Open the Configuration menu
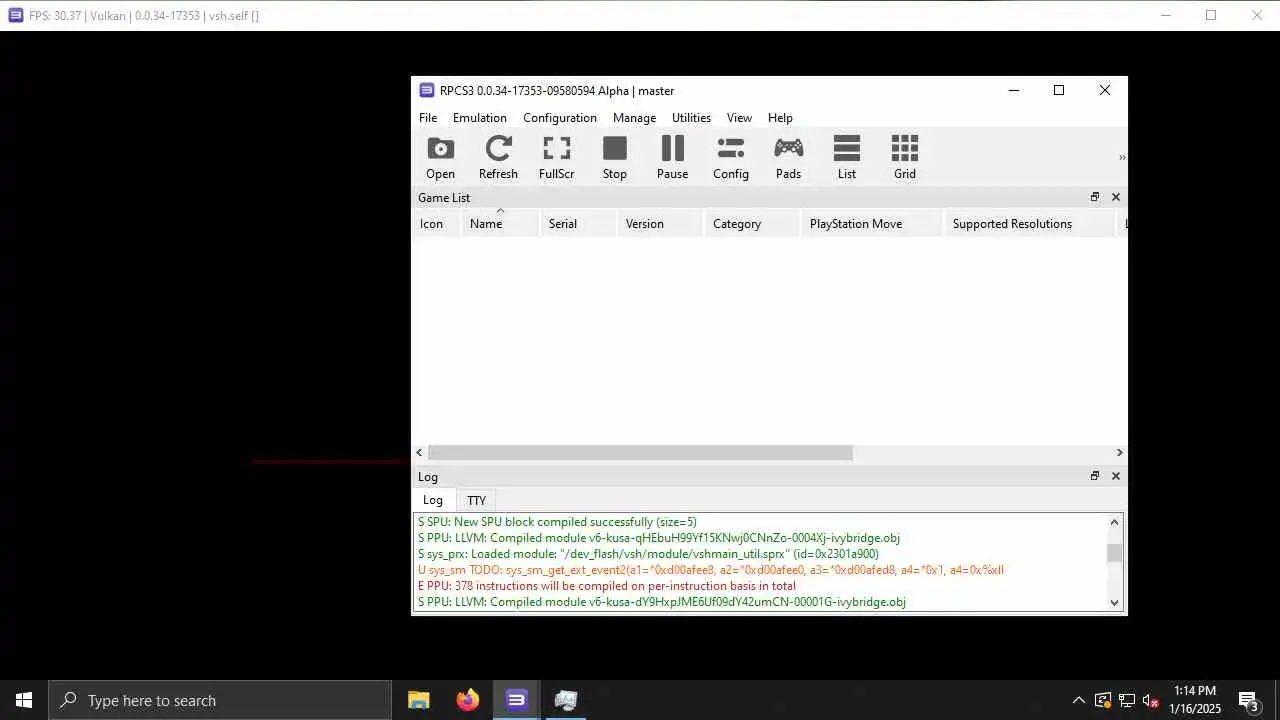 pyautogui.click(x=559, y=118)
